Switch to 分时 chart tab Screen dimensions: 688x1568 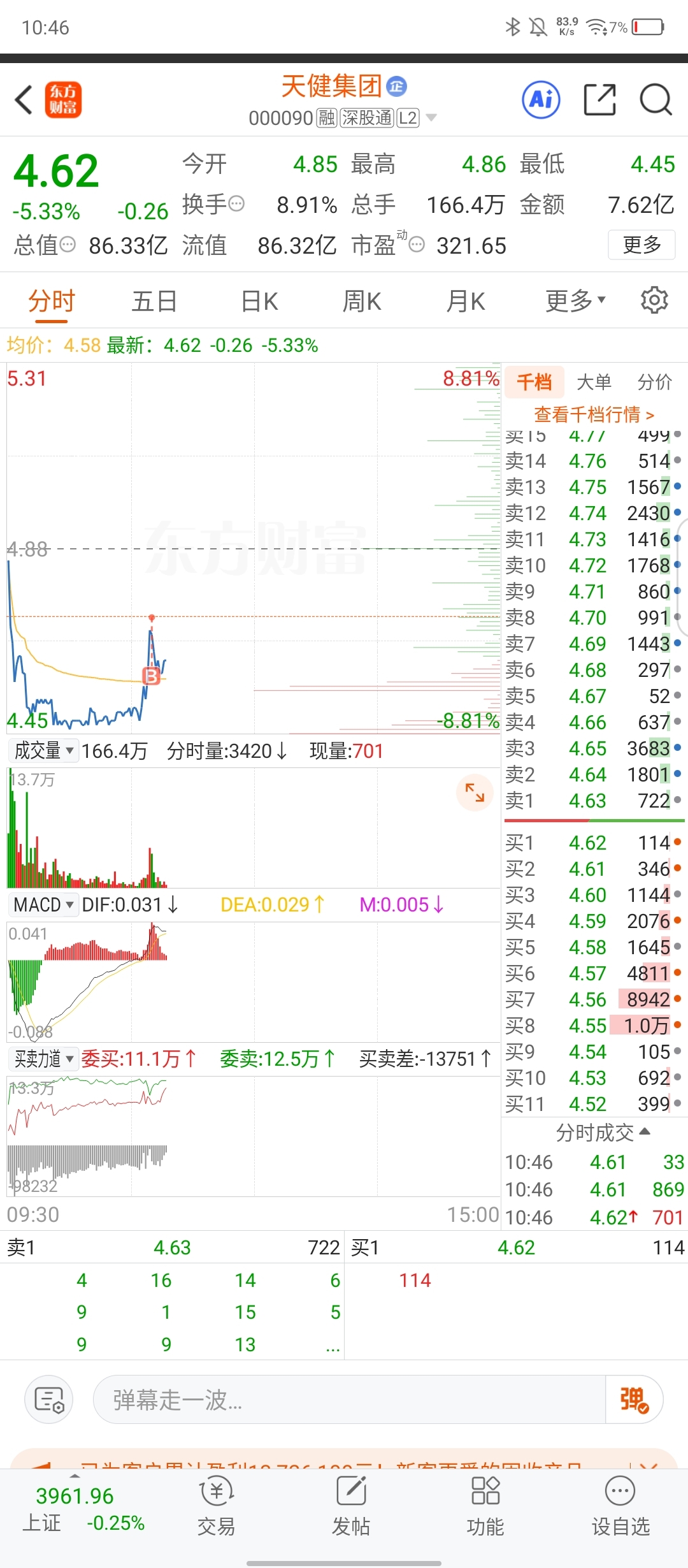click(52, 300)
